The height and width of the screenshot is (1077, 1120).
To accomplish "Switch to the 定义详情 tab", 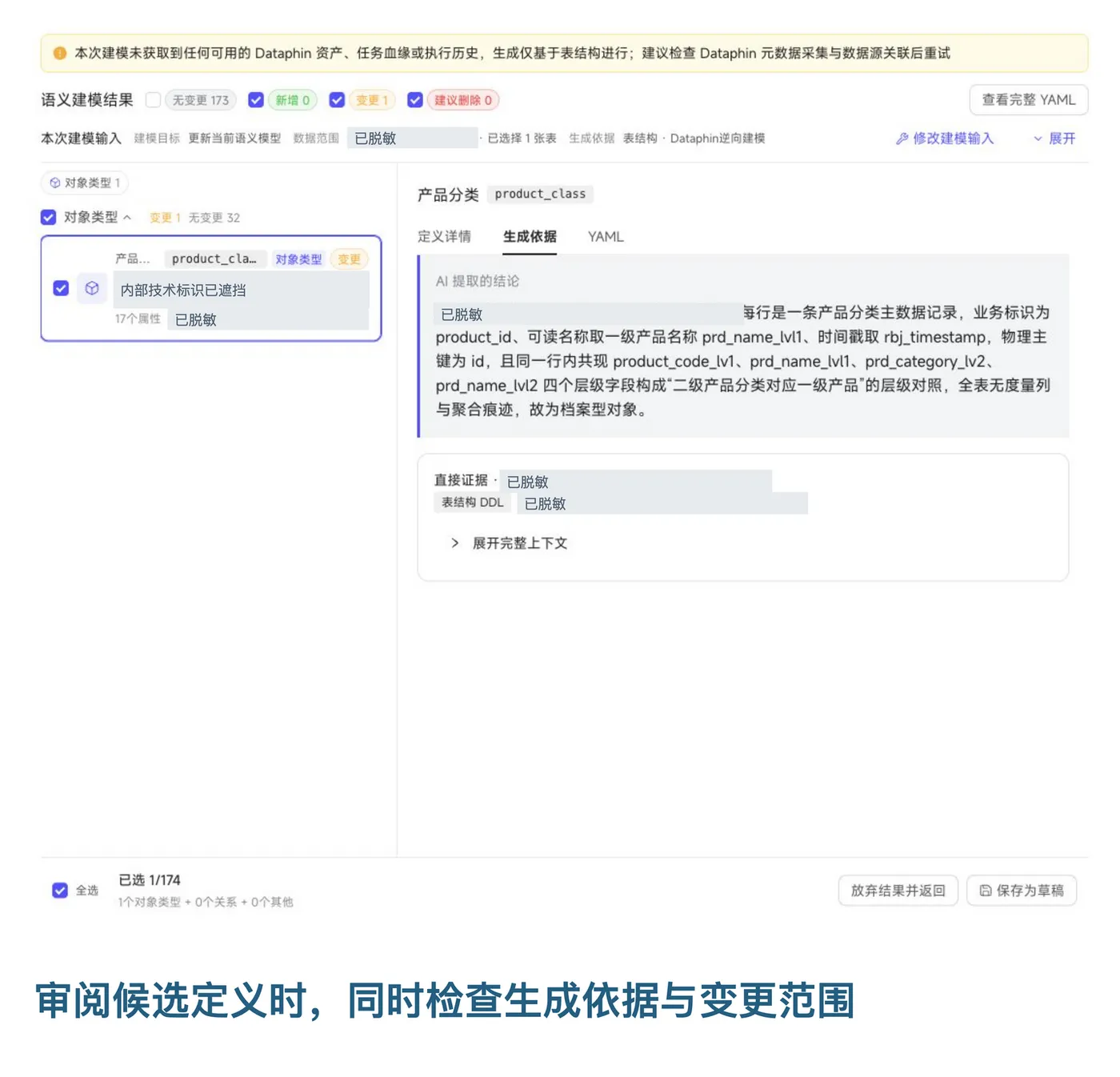I will click(x=444, y=237).
